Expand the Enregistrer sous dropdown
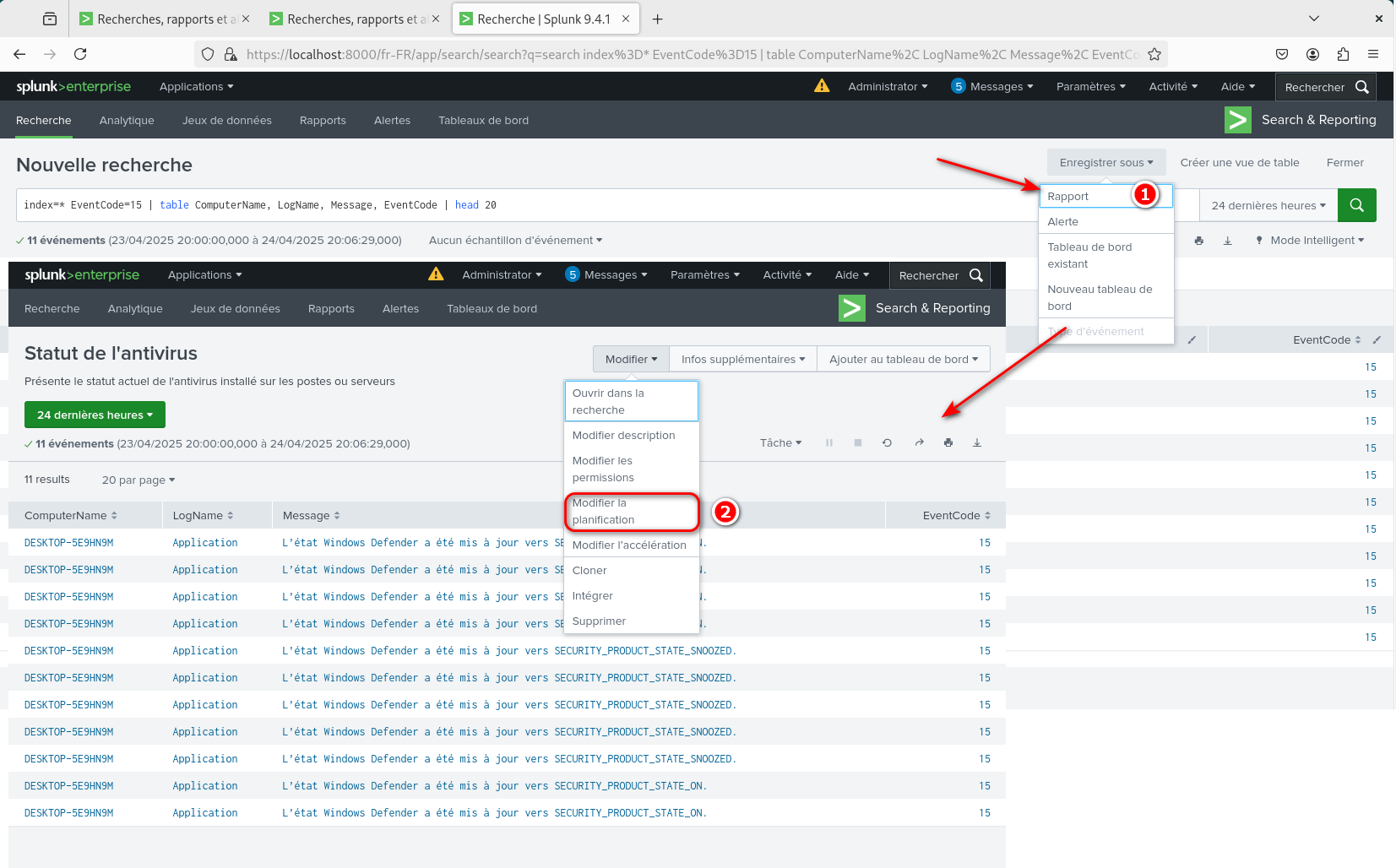The width and height of the screenshot is (1396, 868). [x=1106, y=162]
